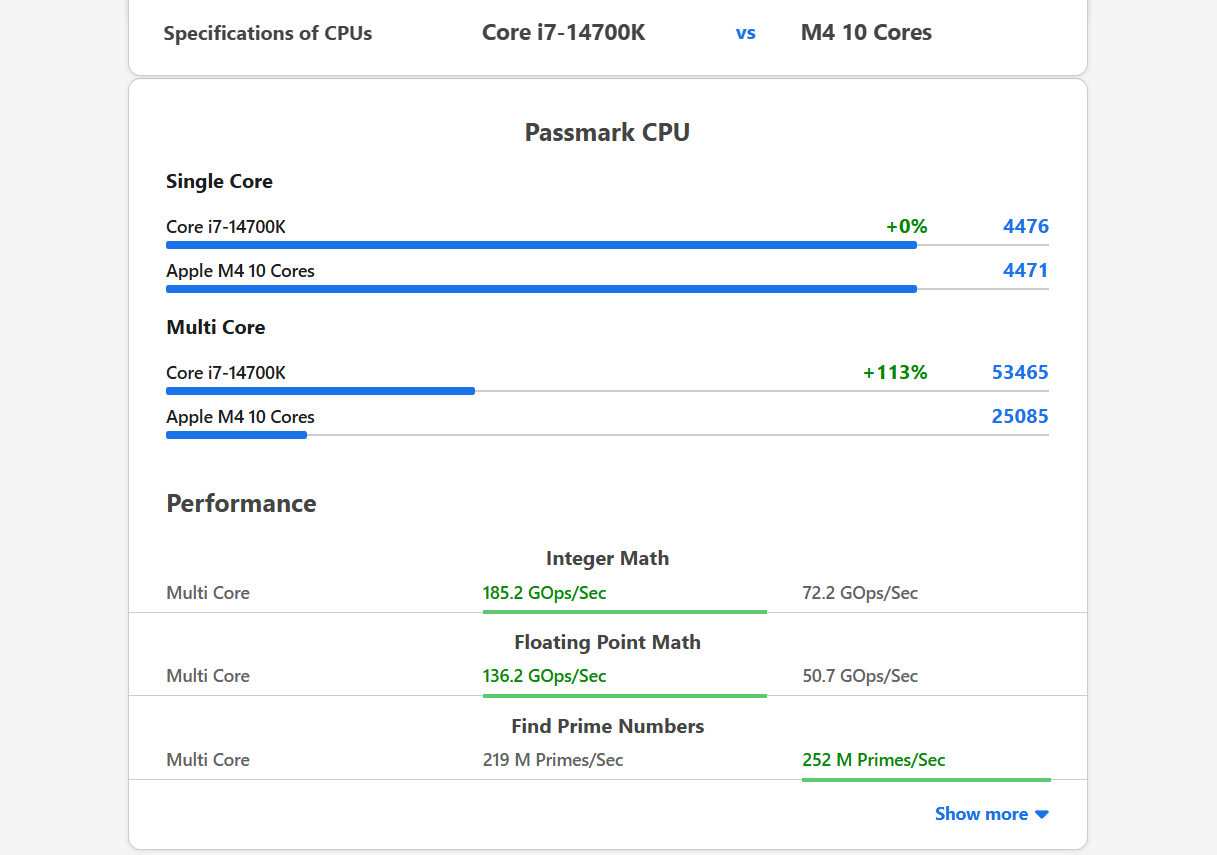Screen dimensions: 1217x855
Task: Open the M4 10 Cores header link
Action: click(x=866, y=32)
